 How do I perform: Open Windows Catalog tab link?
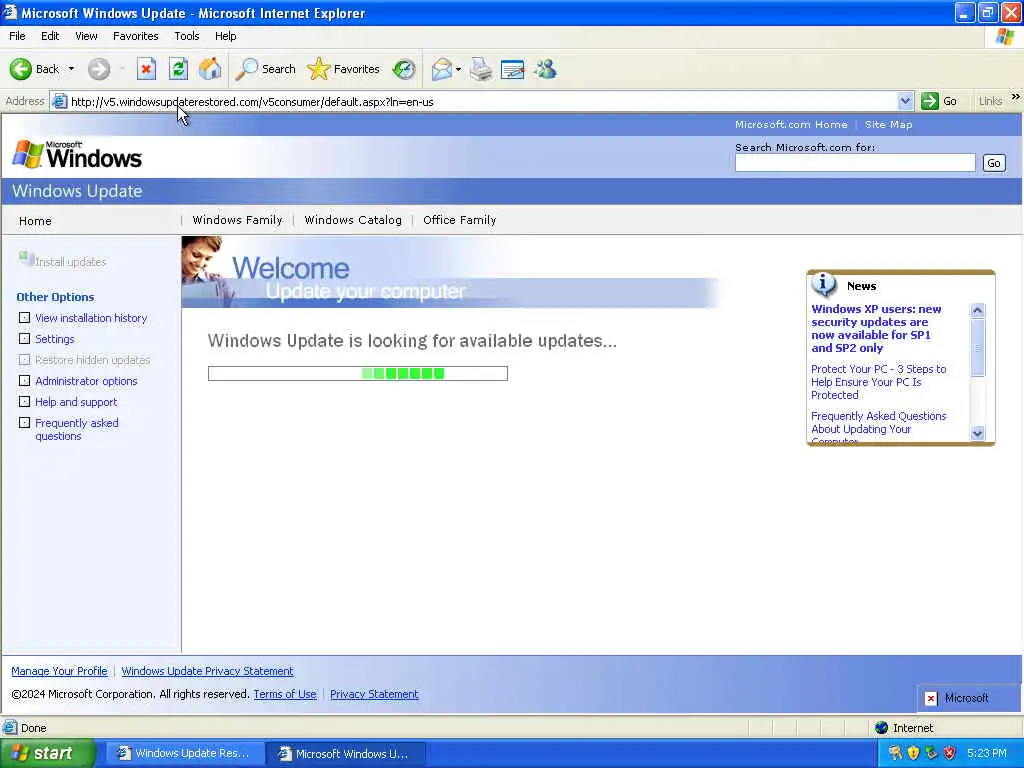(x=353, y=220)
